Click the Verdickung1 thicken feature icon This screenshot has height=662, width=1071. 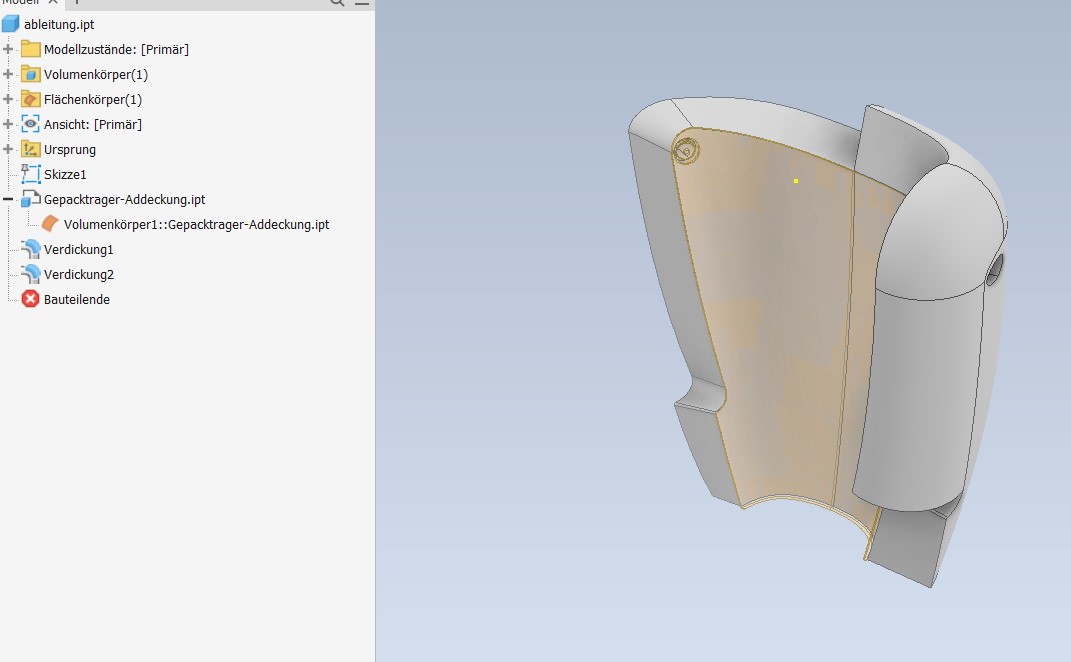click(x=31, y=249)
